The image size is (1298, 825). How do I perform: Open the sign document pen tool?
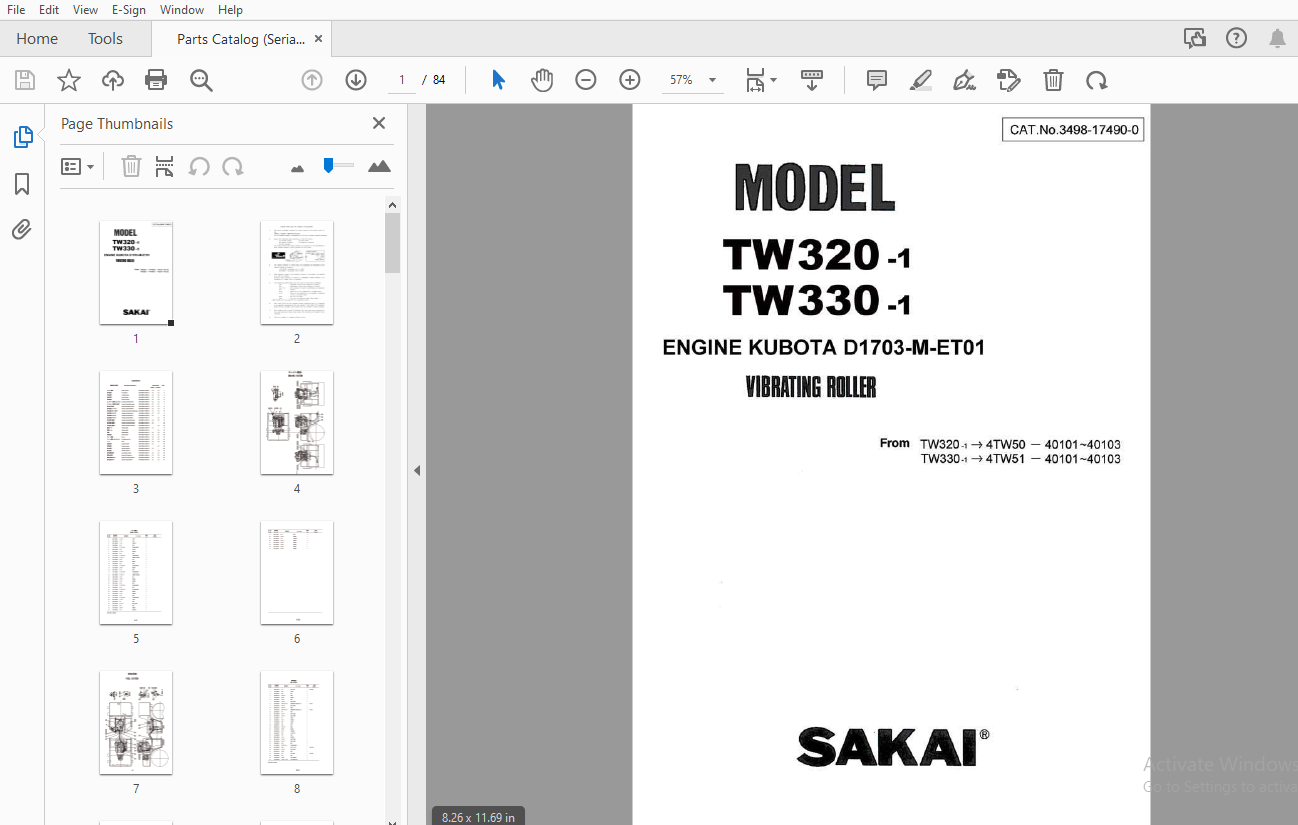[965, 80]
